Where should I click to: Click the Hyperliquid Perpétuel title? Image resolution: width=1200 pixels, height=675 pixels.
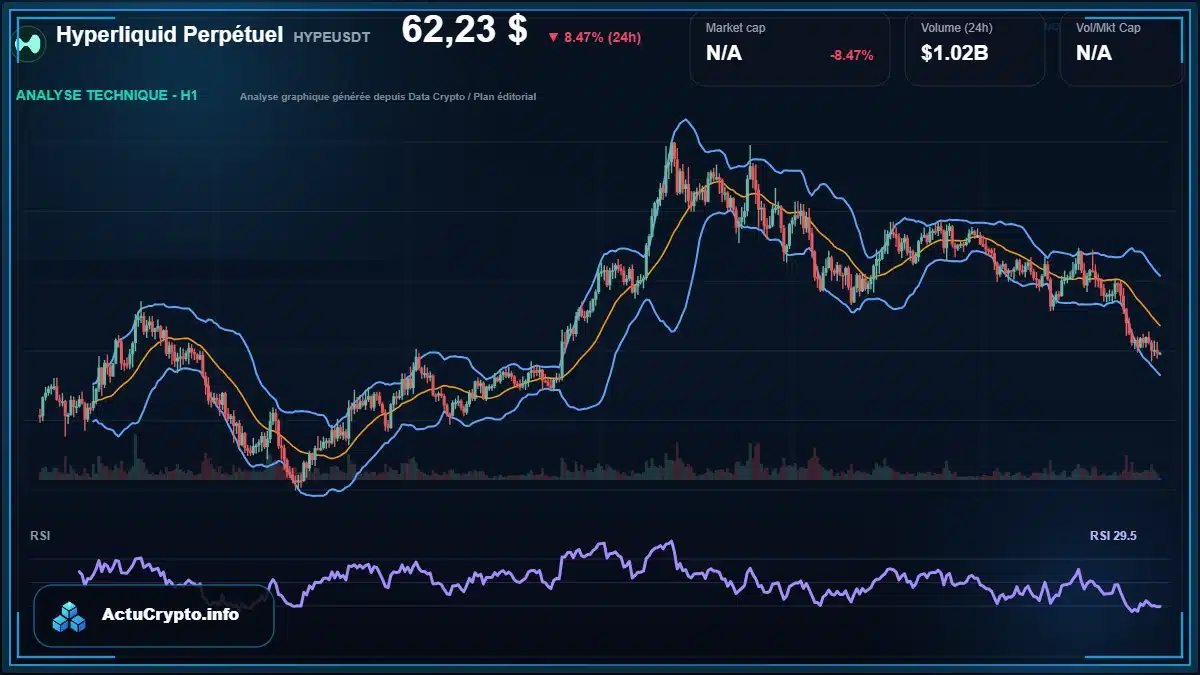click(169, 34)
